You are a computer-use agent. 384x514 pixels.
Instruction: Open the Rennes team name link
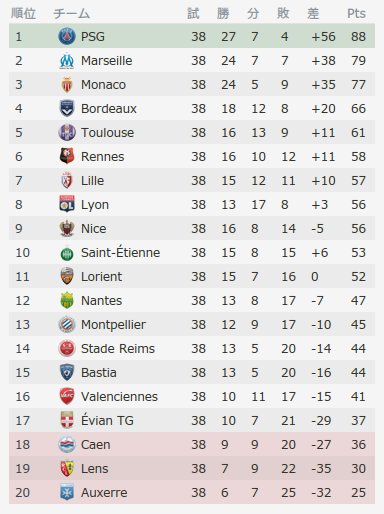click(103, 157)
